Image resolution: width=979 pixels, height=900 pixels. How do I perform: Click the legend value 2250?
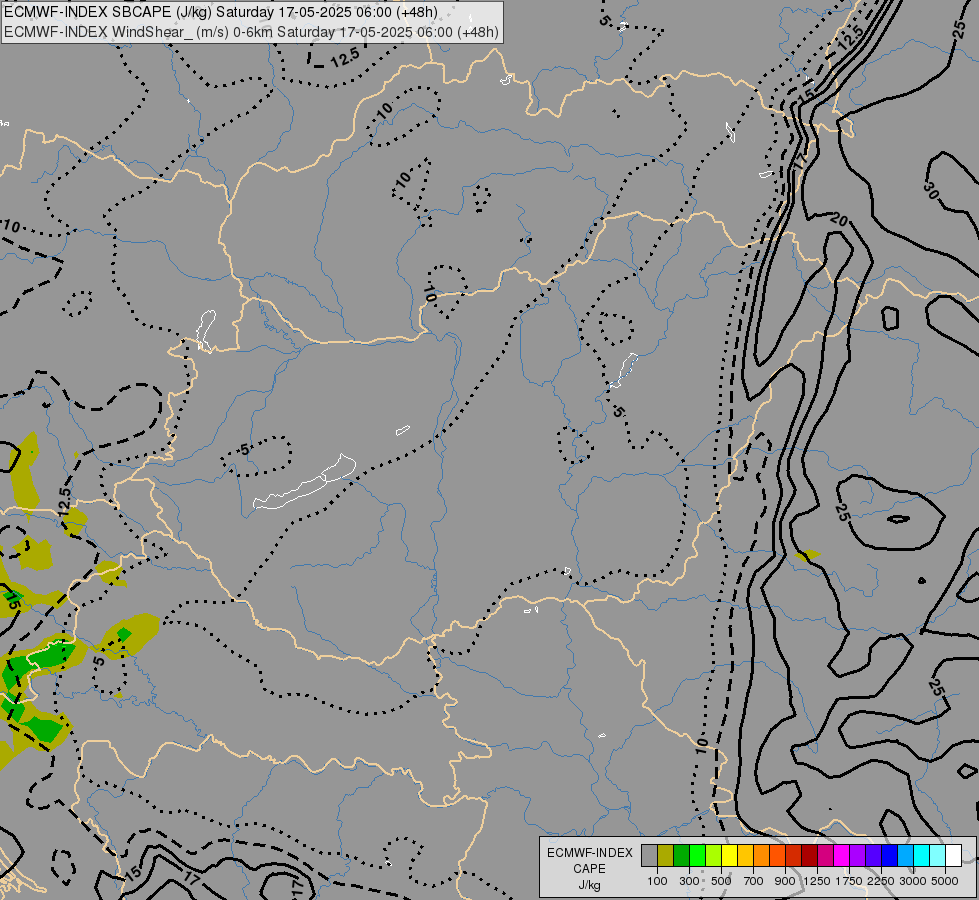coord(881,881)
